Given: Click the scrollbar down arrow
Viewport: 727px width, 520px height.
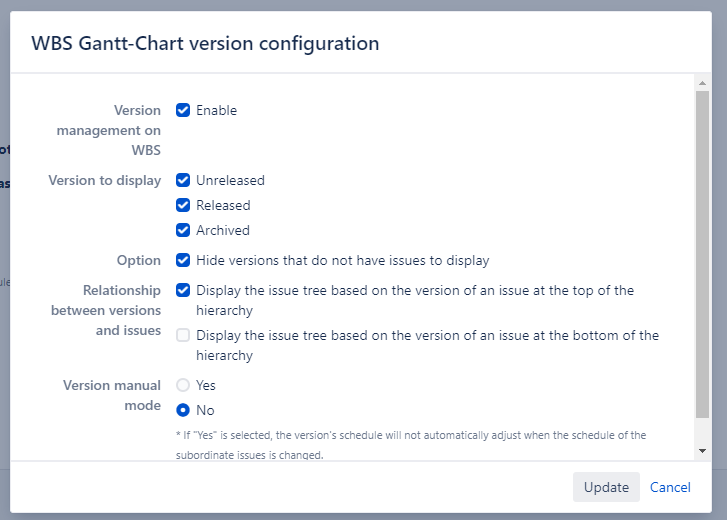Looking at the screenshot, I should point(702,451).
